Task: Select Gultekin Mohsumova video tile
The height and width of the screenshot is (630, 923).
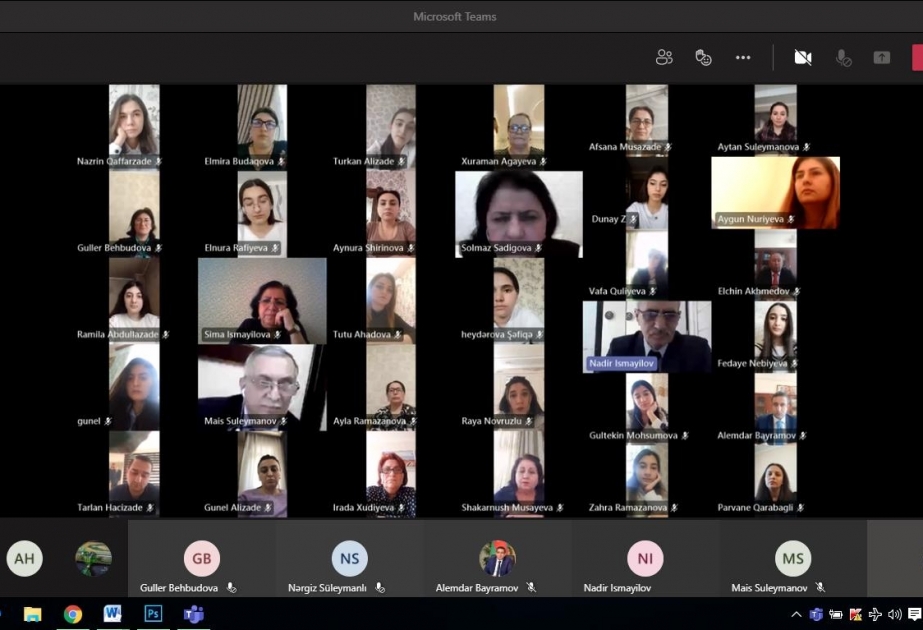Action: pos(647,409)
